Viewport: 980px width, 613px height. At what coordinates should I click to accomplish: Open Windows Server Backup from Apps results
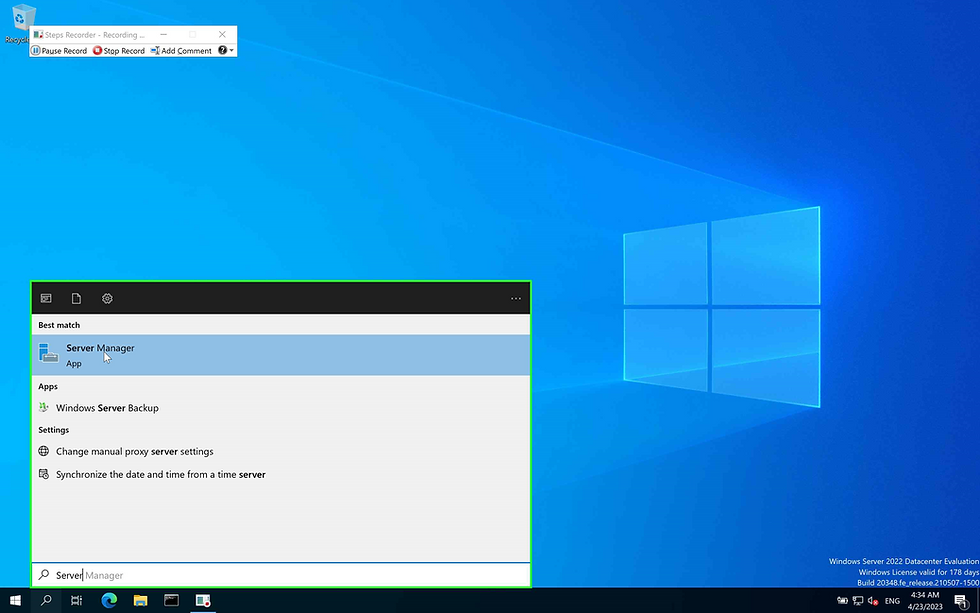coord(281,407)
